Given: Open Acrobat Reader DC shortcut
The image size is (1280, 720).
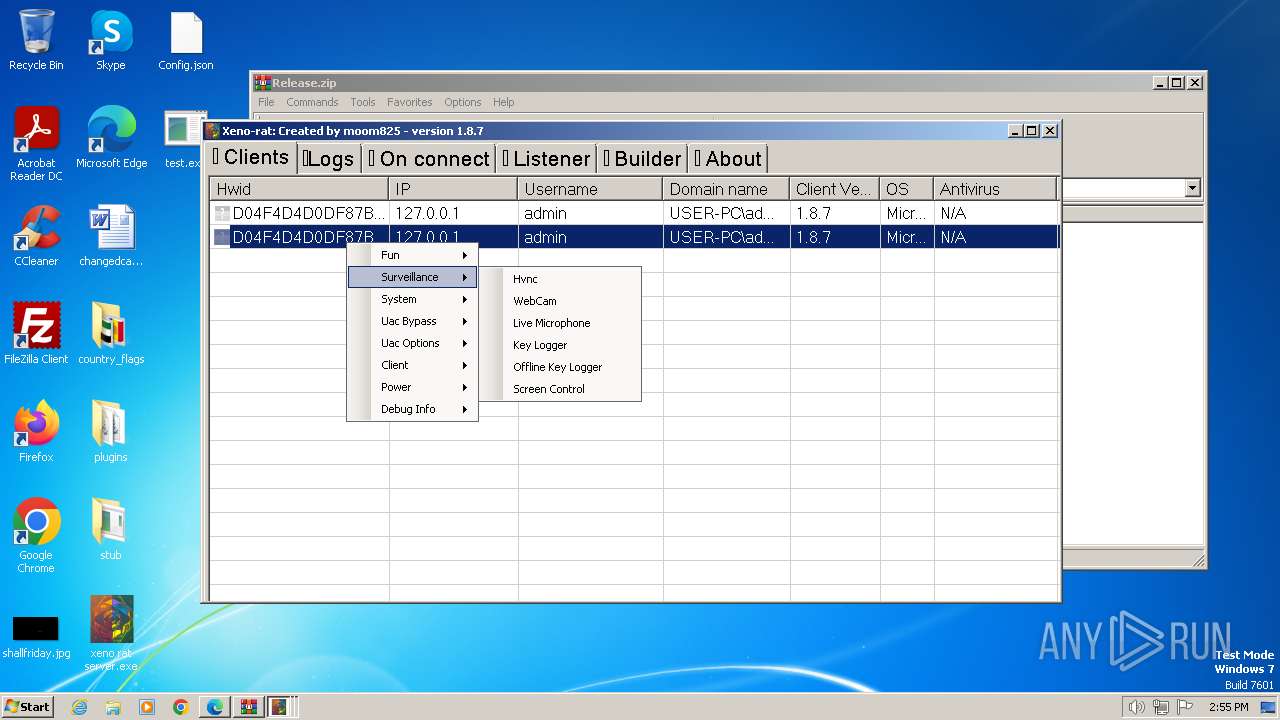Looking at the screenshot, I should tap(36, 142).
